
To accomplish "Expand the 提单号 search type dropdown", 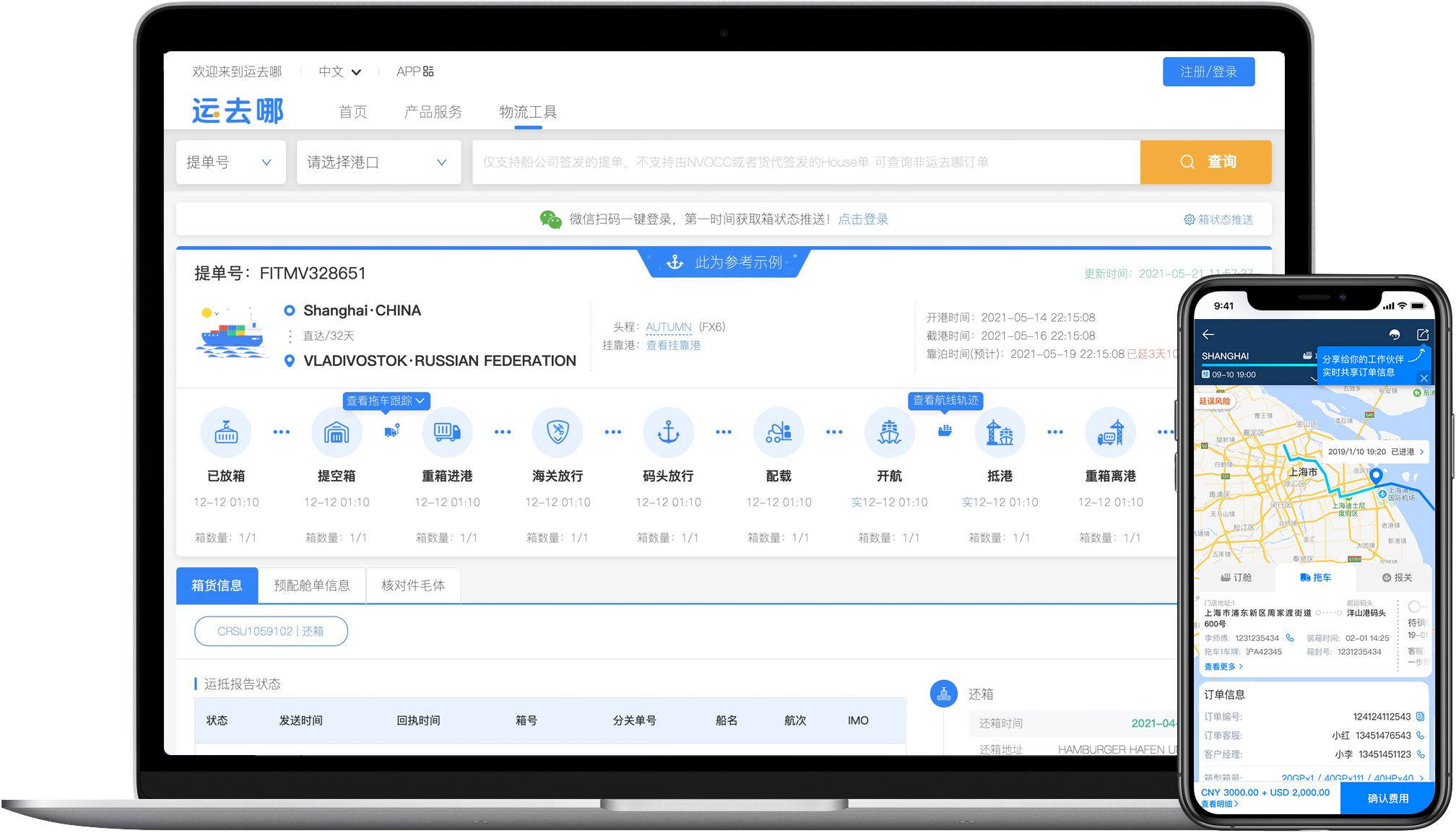I will tap(230, 162).
